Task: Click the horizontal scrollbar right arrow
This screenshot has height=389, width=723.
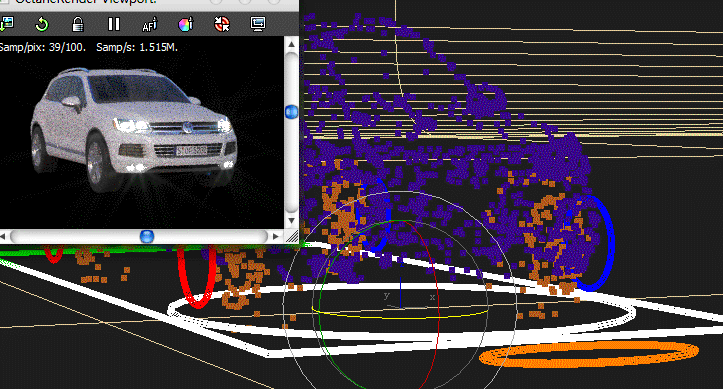Action: [x=276, y=236]
